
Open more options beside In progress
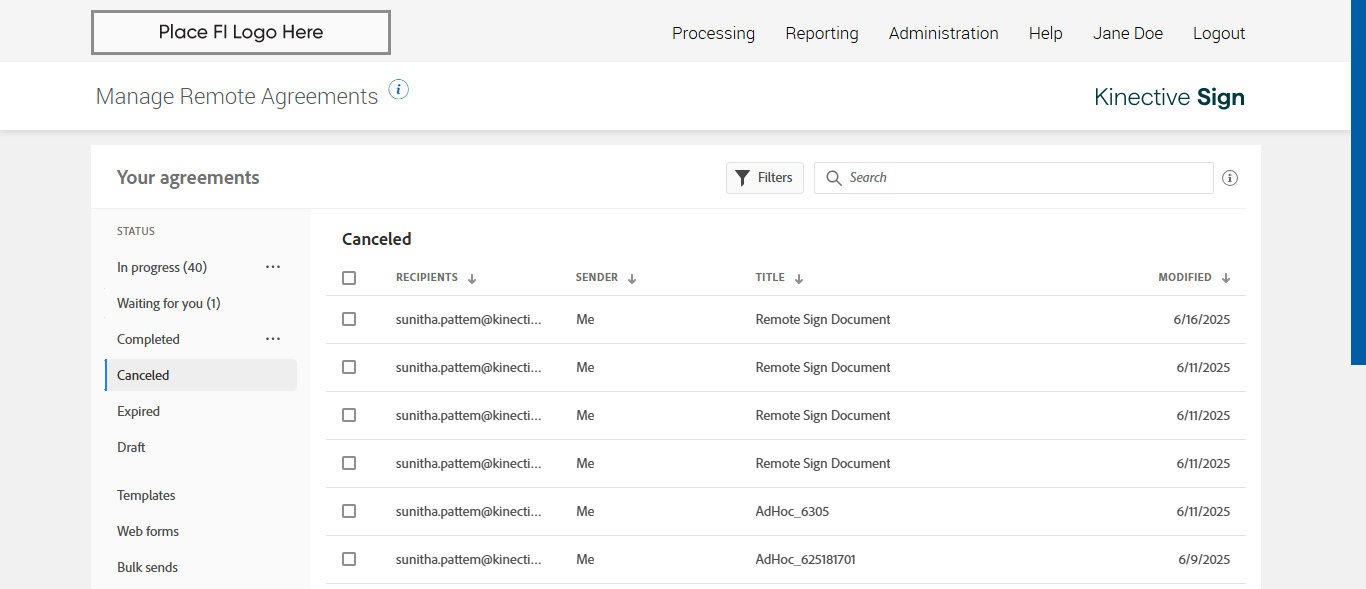(273, 267)
